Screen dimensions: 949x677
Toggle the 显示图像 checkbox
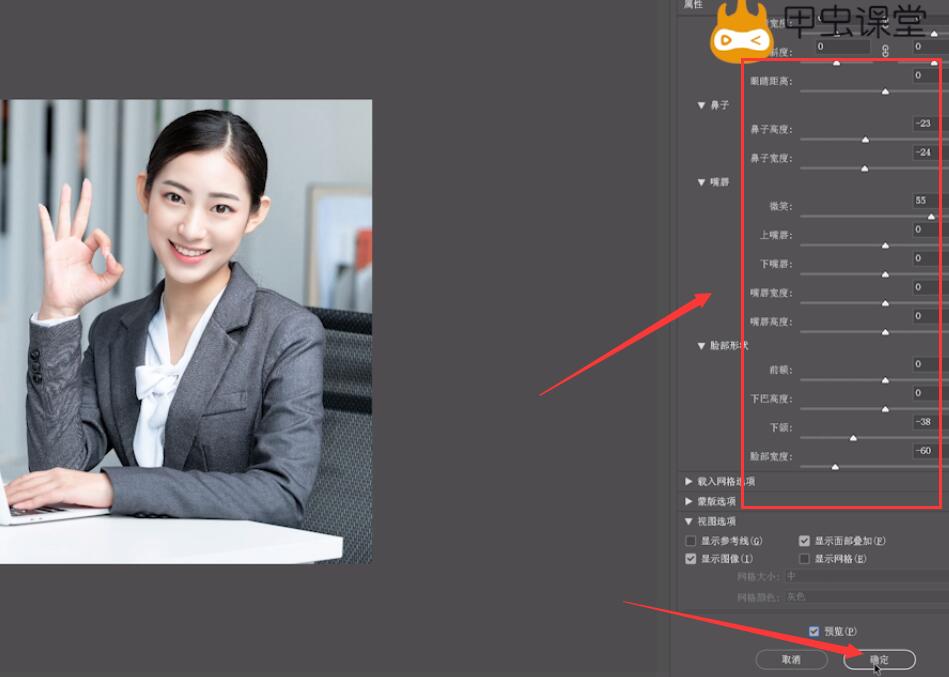(691, 559)
